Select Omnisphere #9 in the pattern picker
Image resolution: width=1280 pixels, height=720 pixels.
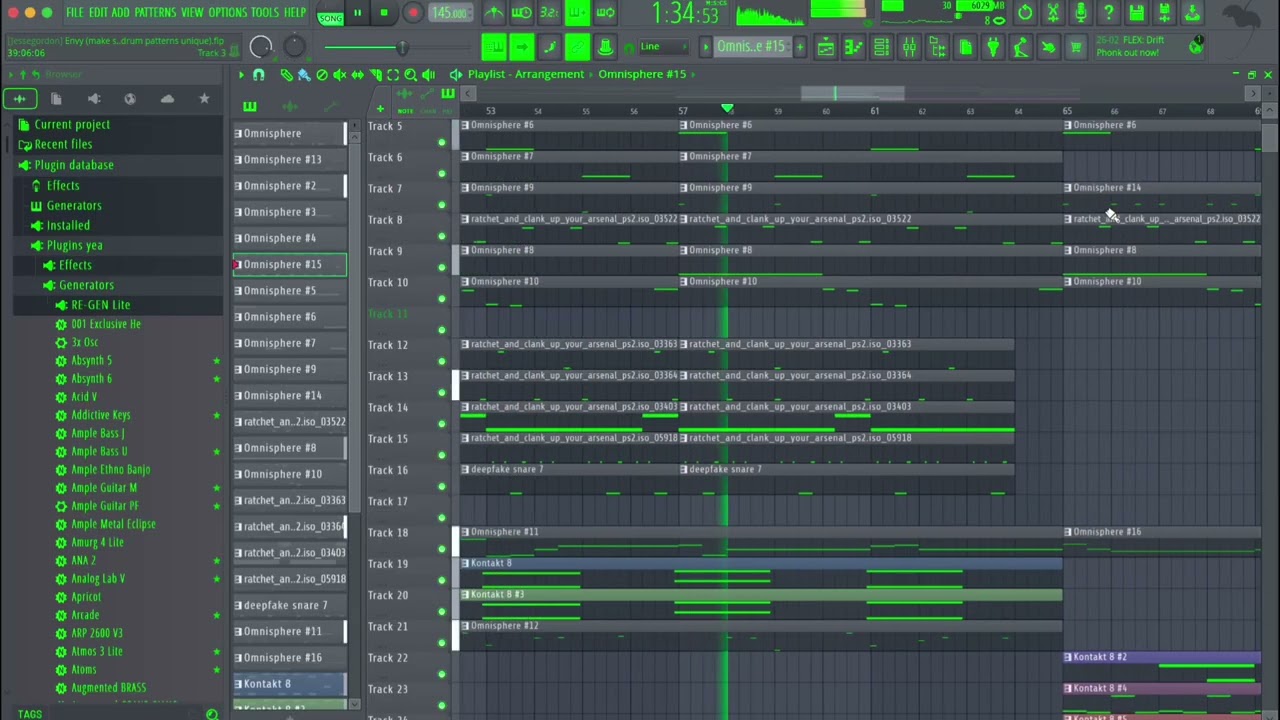point(289,369)
